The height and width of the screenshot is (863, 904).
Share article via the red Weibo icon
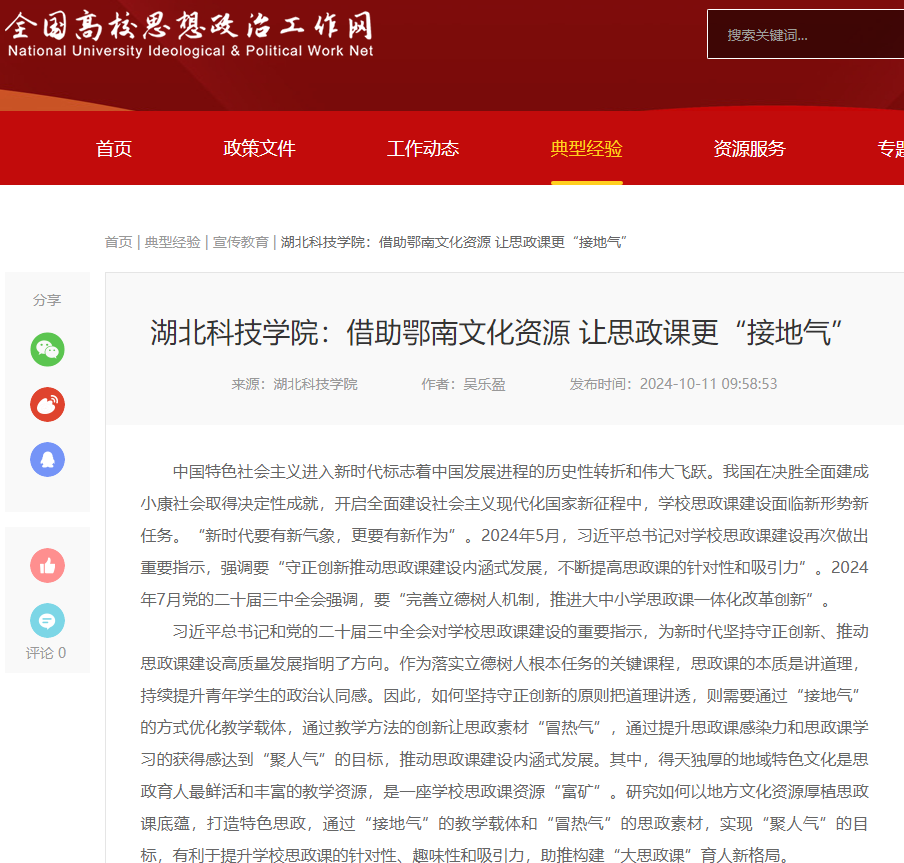tap(47, 404)
